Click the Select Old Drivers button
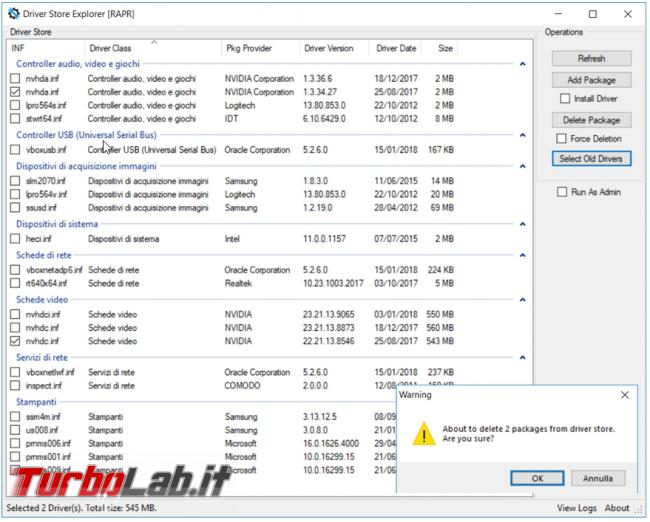The width and height of the screenshot is (650, 522). pyautogui.click(x=592, y=159)
